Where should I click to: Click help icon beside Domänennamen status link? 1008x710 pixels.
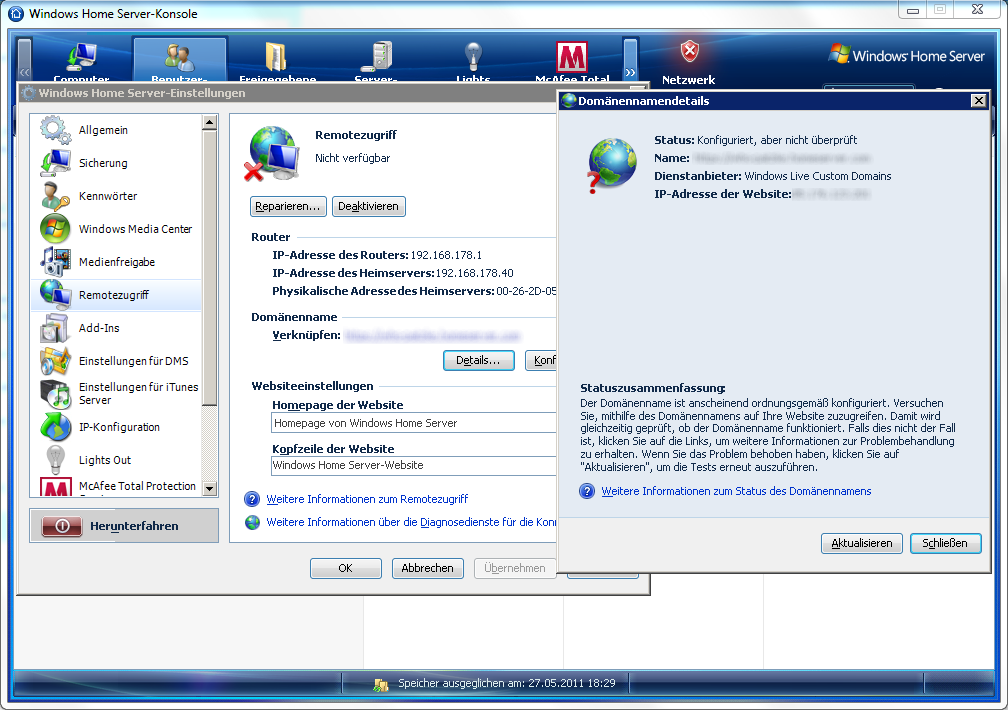point(587,491)
